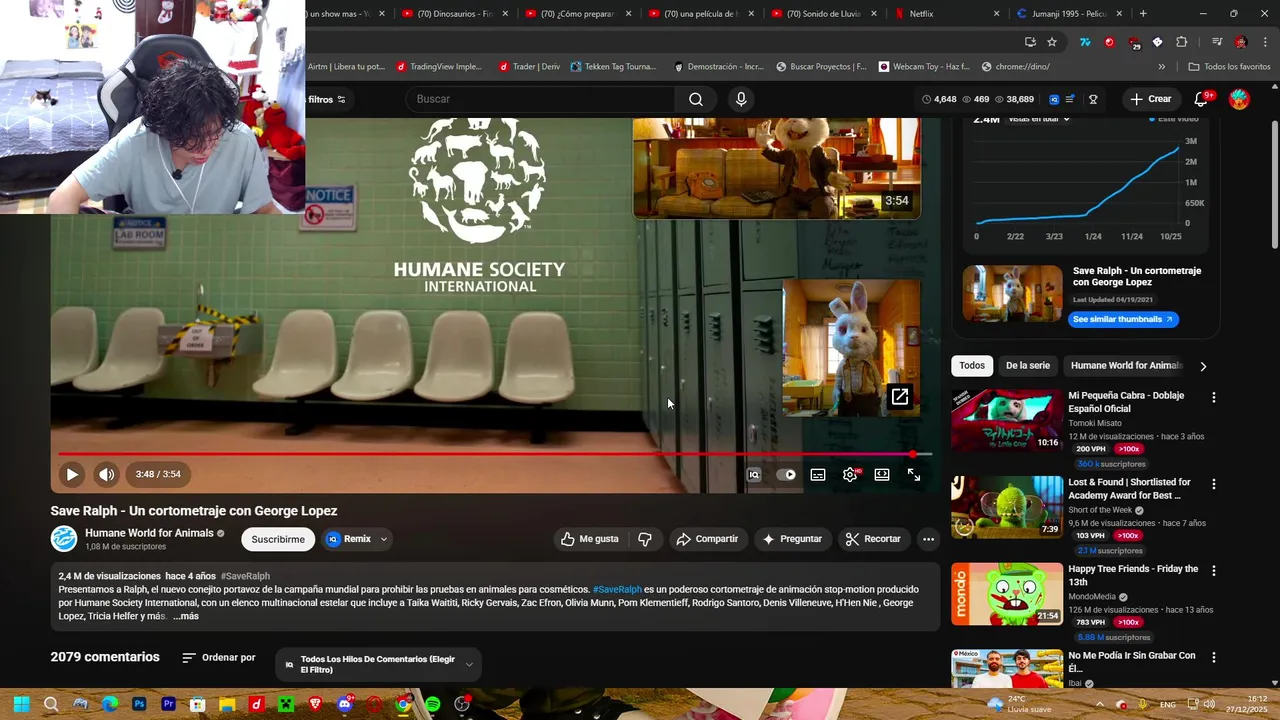Viewport: 1280px width, 720px height.
Task: Click the vidIQ trophy icon in header
Action: tap(1093, 99)
